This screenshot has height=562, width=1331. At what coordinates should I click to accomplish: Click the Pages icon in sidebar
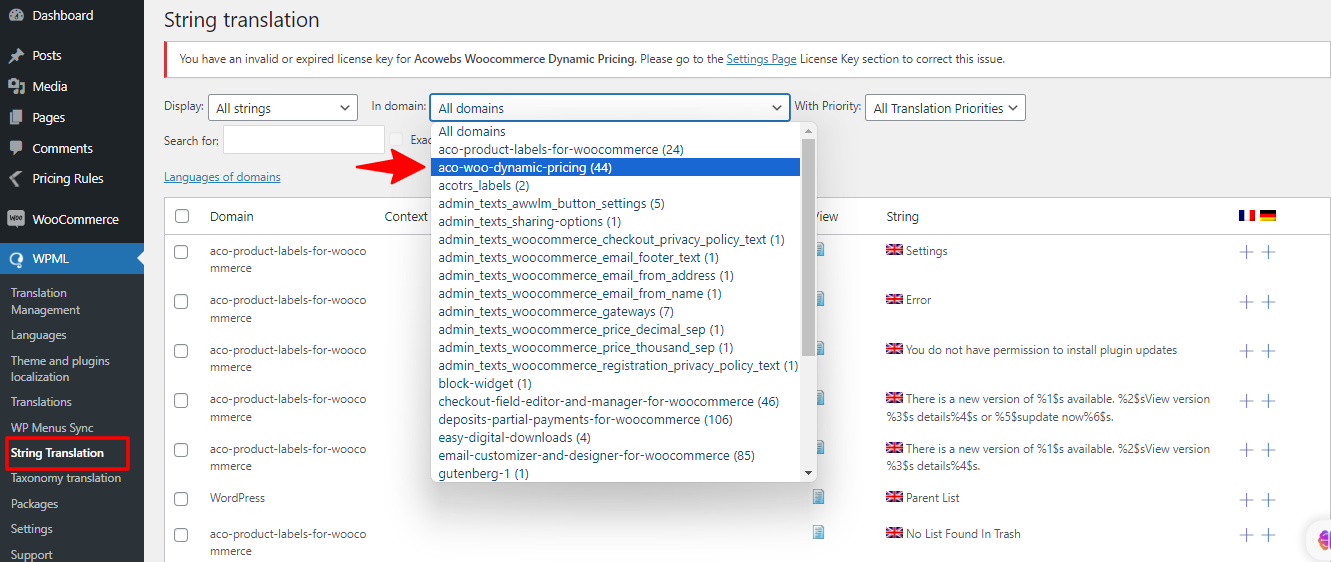(x=16, y=118)
